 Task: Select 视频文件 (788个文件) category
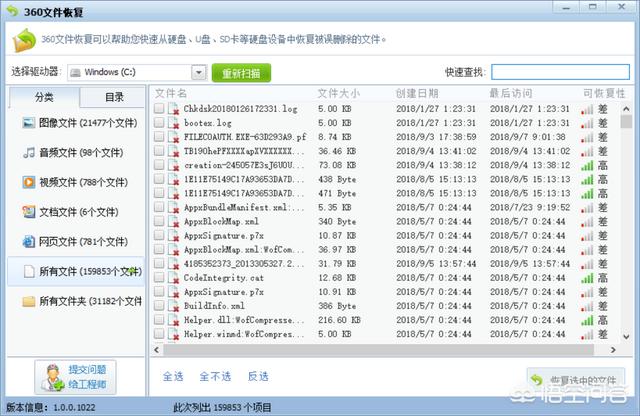point(75,182)
